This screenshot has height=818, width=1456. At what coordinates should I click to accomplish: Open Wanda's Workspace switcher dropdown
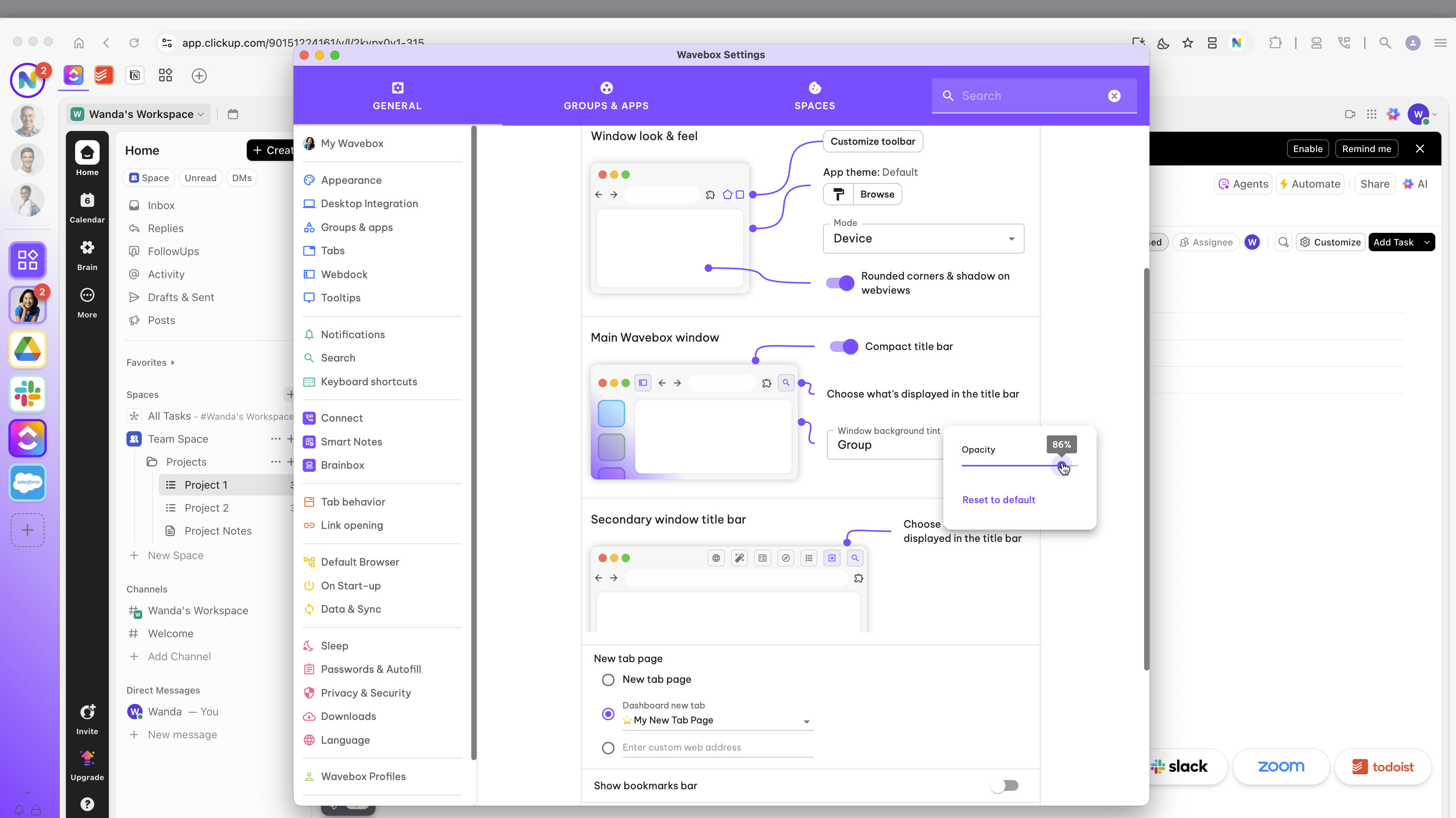(138, 114)
